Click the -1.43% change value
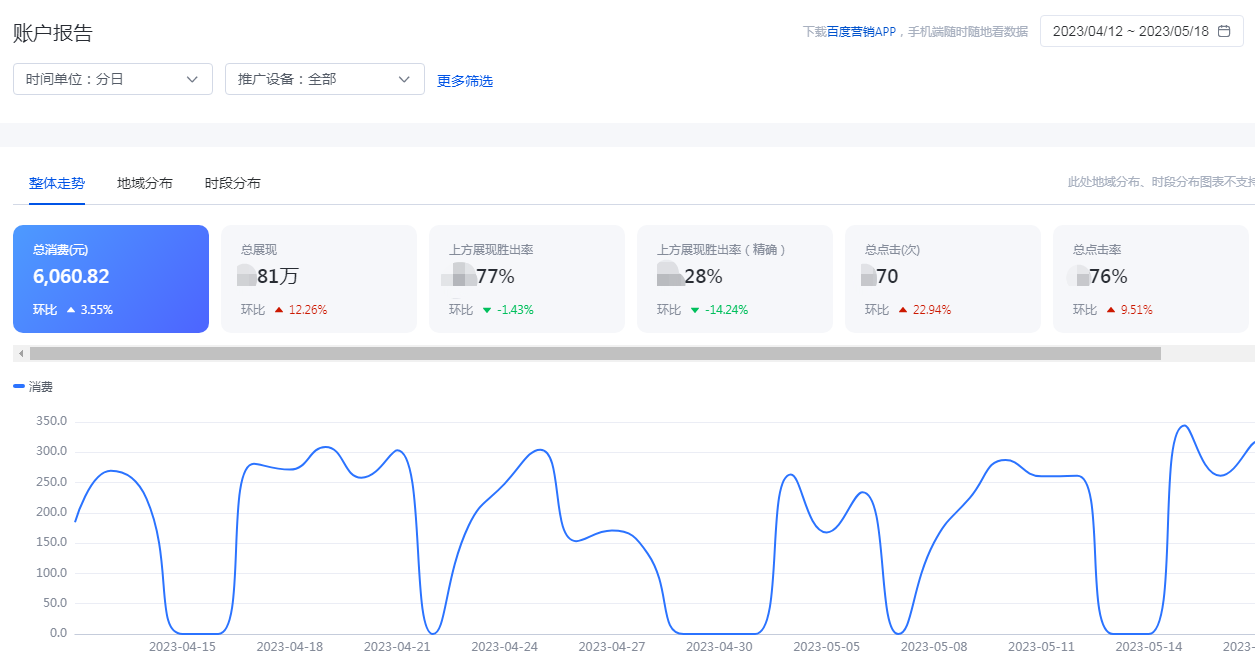 [x=516, y=310]
